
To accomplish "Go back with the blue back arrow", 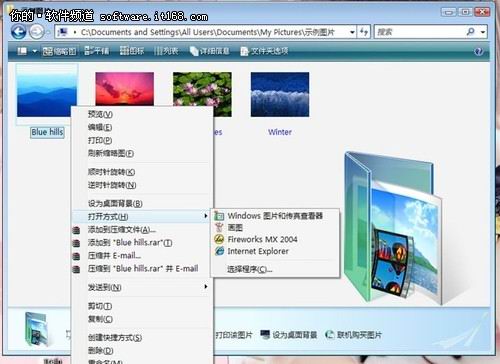I will 18,32.
